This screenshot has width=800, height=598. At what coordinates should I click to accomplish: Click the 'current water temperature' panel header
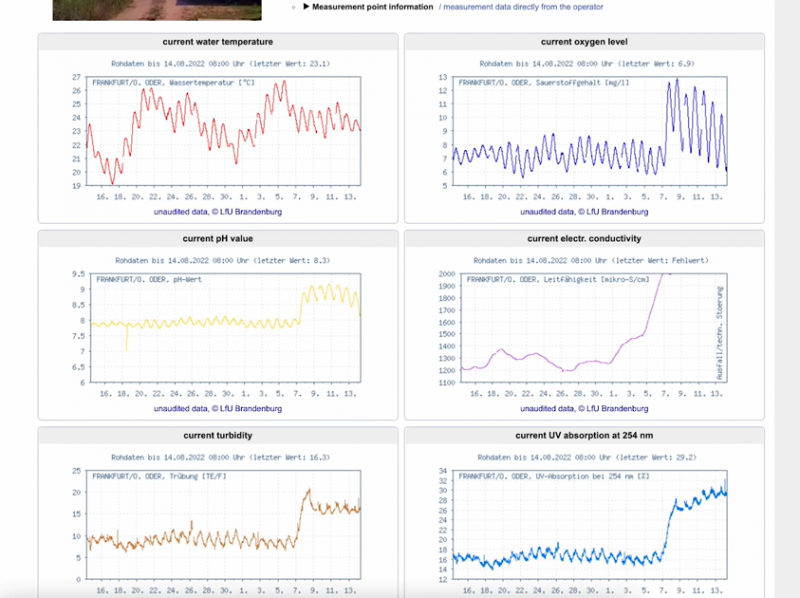pos(218,42)
